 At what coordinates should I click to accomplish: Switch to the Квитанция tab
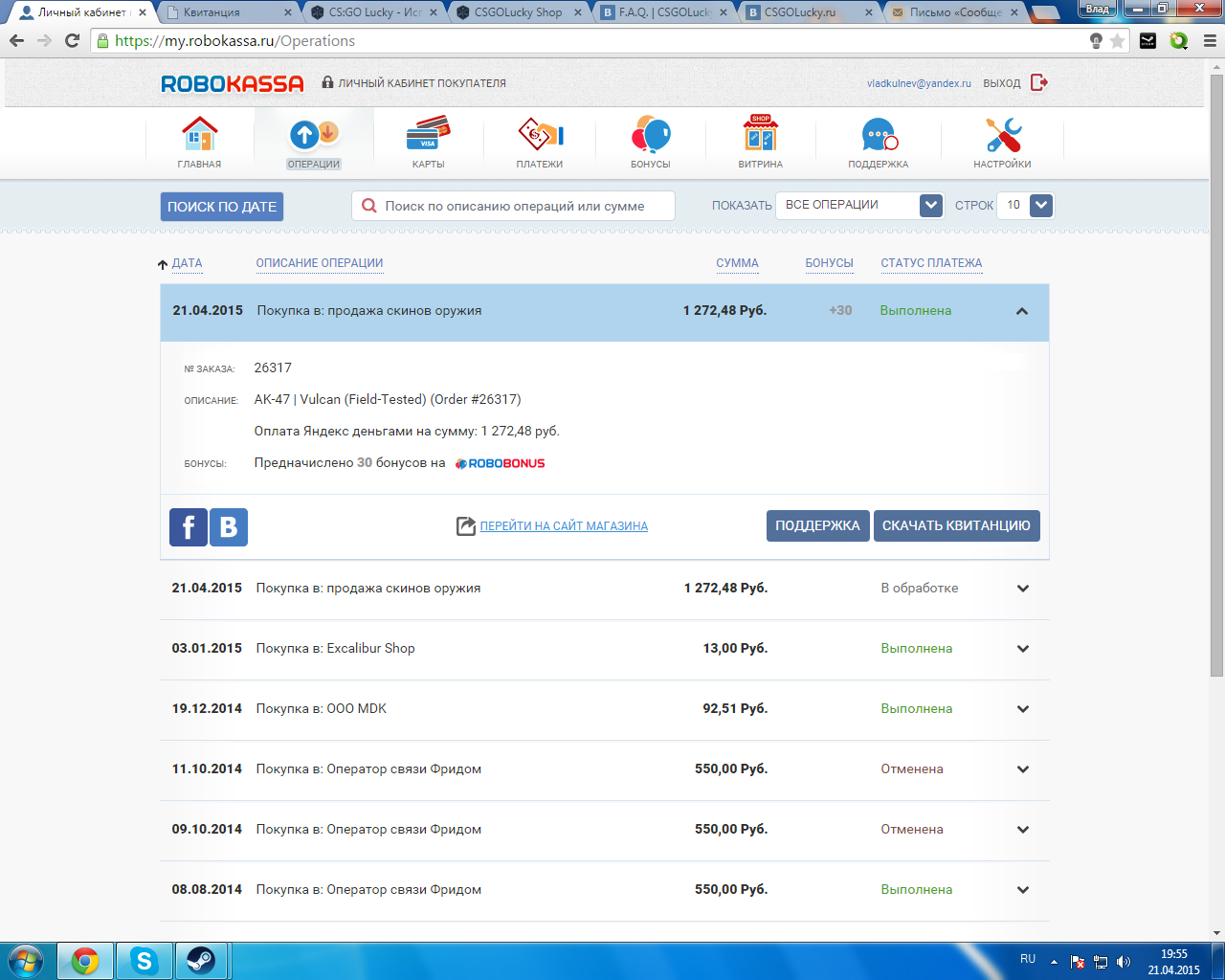tap(228, 12)
